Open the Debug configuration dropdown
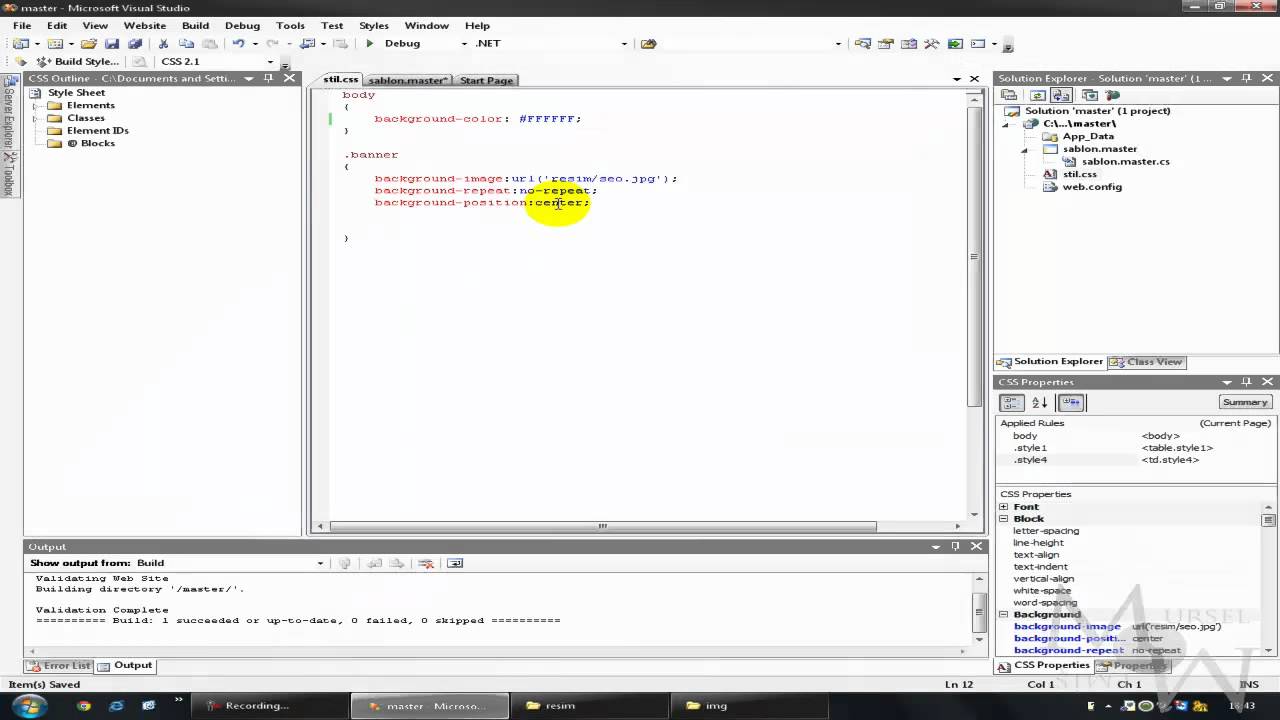Screen dimensions: 1280x720 (x=464, y=43)
